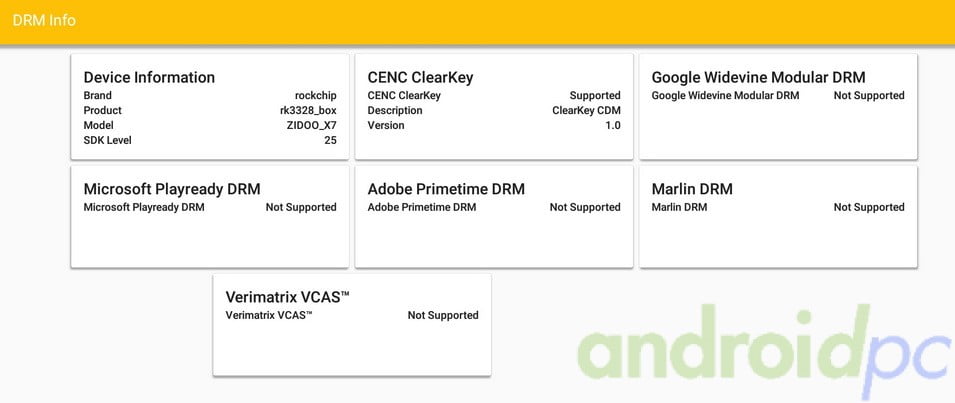Image resolution: width=955 pixels, height=403 pixels.
Task: Select the Device Information card heading
Action: (x=149, y=77)
